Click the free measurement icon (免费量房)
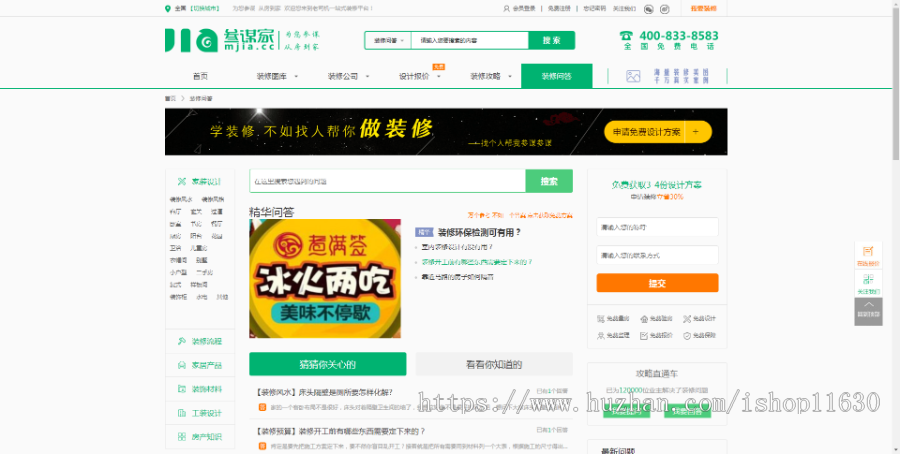The width and height of the screenshot is (900, 454). (x=600, y=319)
